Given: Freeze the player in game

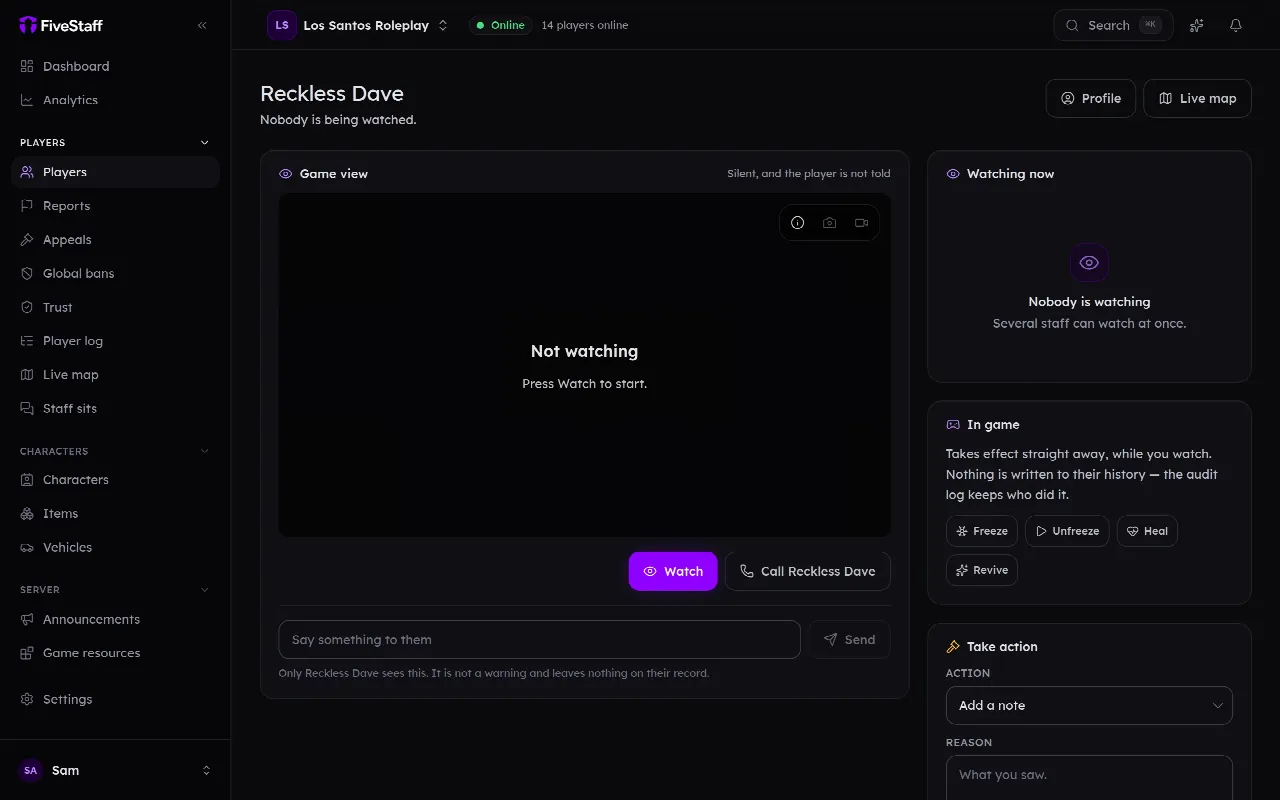Looking at the screenshot, I should (x=982, y=531).
